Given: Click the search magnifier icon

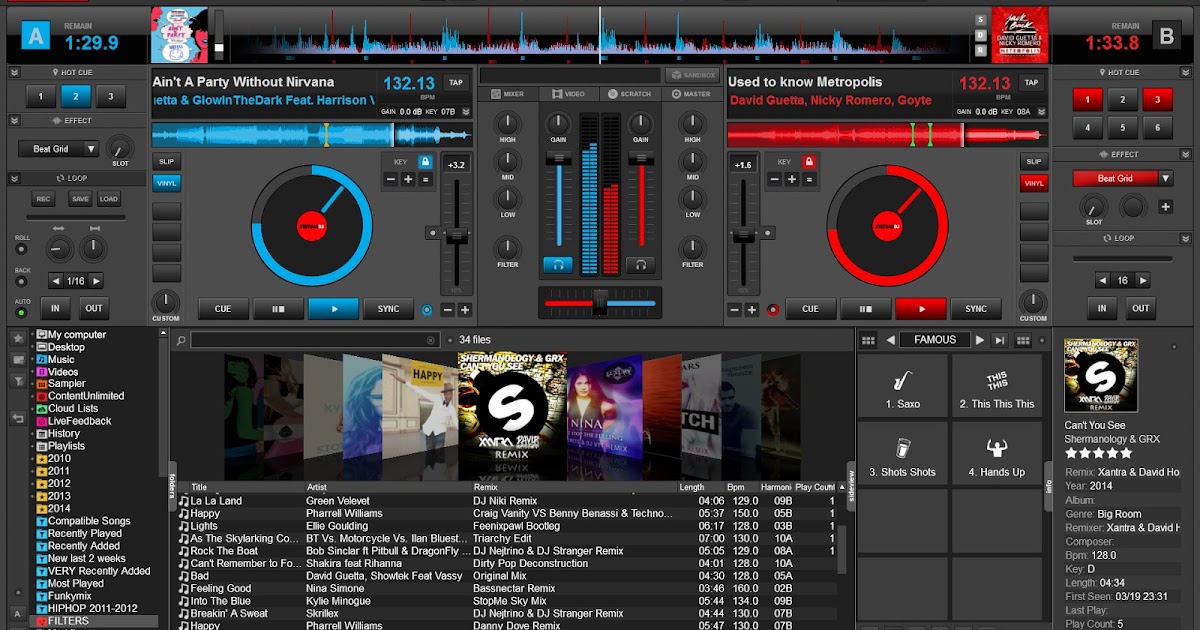Looking at the screenshot, I should coord(181,340).
